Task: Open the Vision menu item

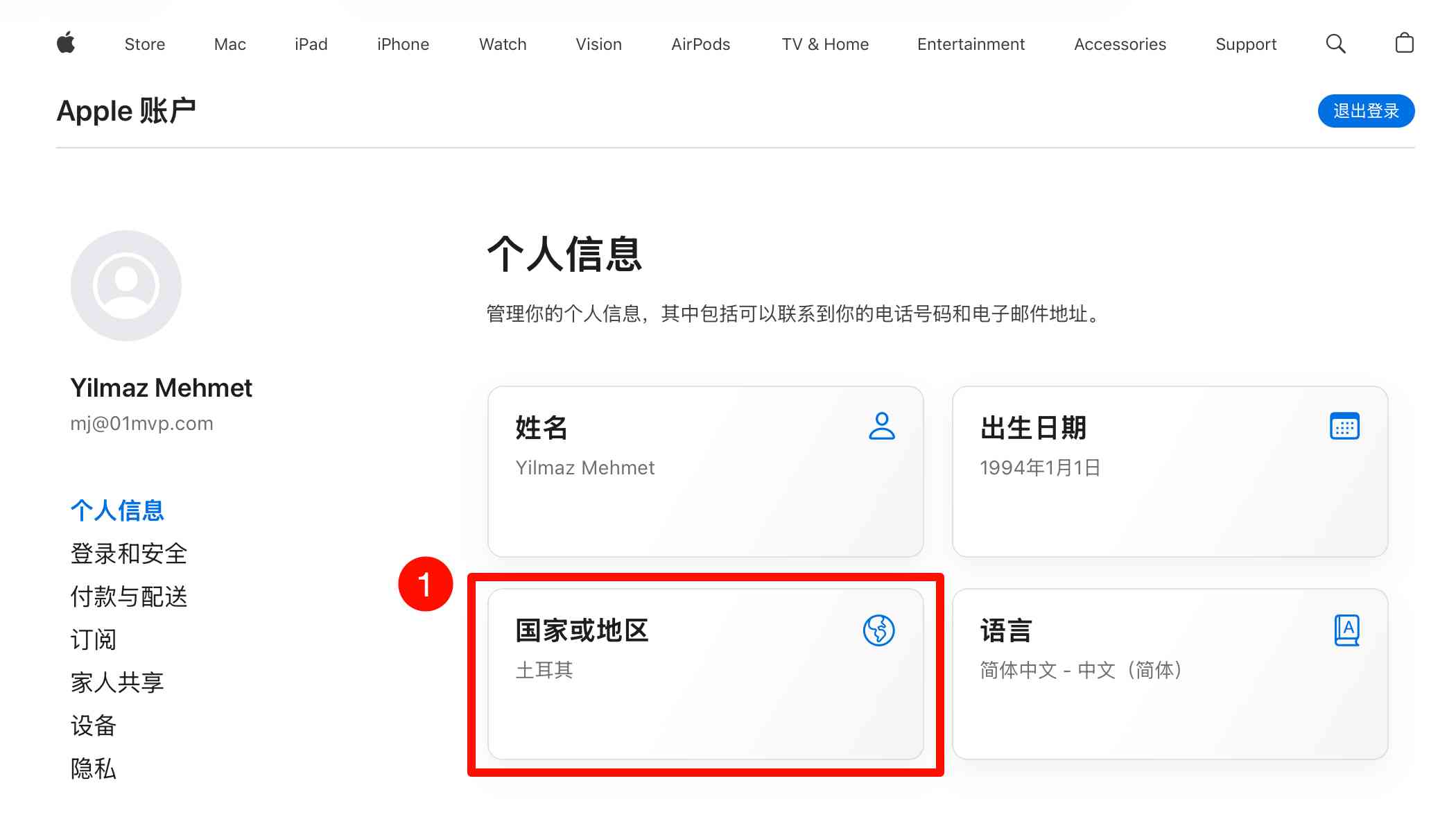Action: pos(598,44)
